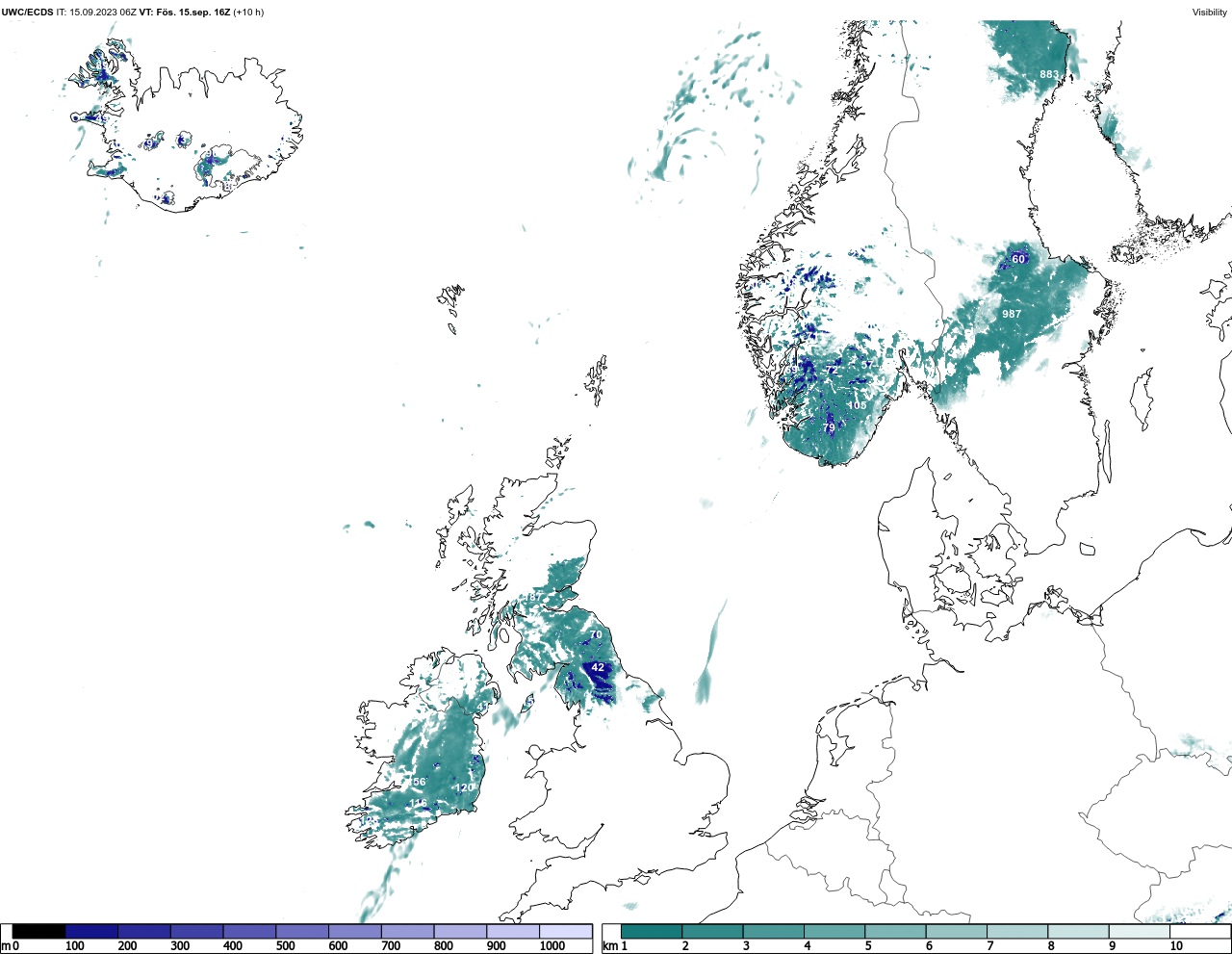Click the 'UWC/ECDS' header label
Screen dimensions: 1232x954
coord(27,13)
